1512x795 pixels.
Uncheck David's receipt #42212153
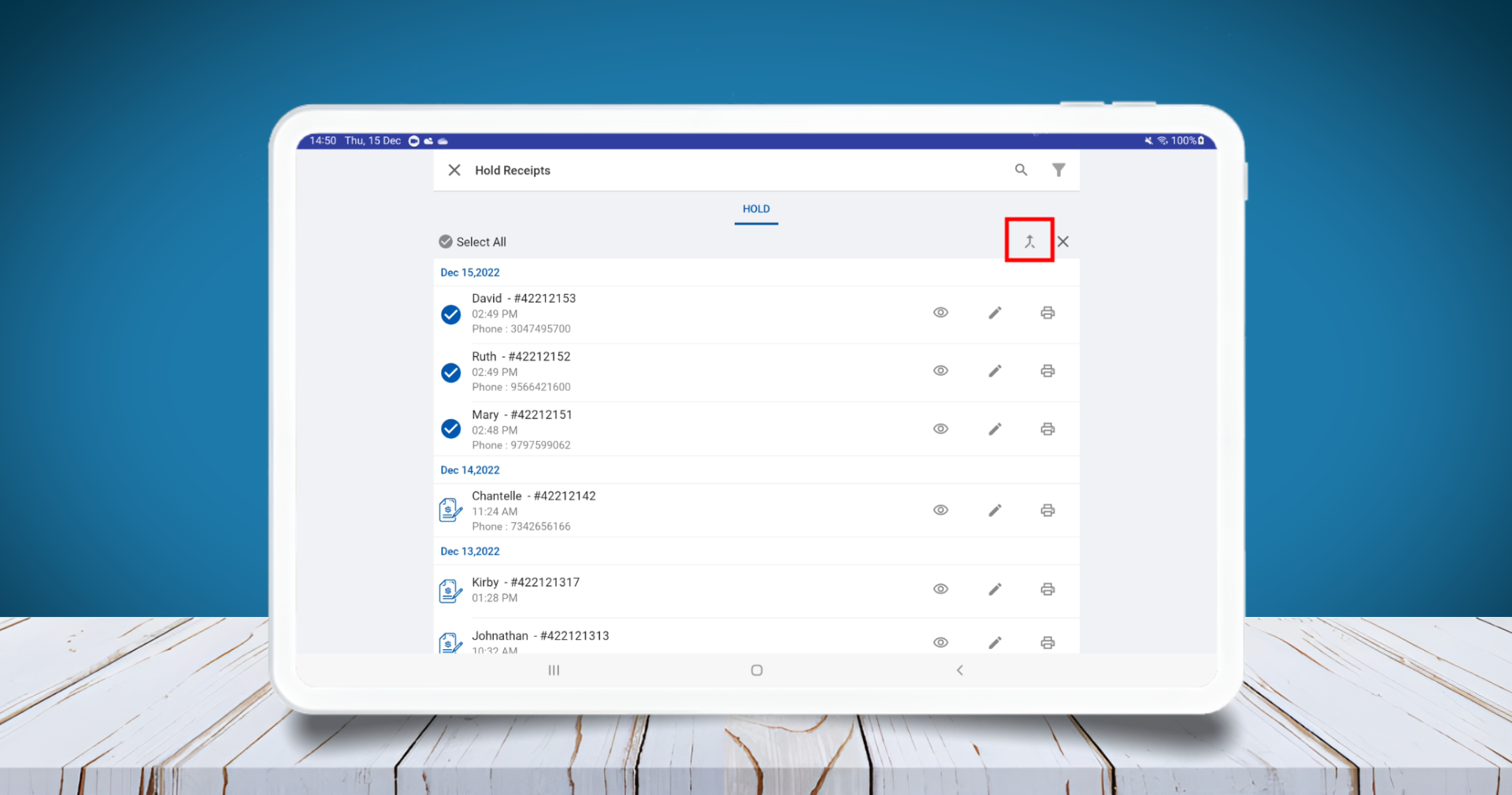tap(450, 314)
